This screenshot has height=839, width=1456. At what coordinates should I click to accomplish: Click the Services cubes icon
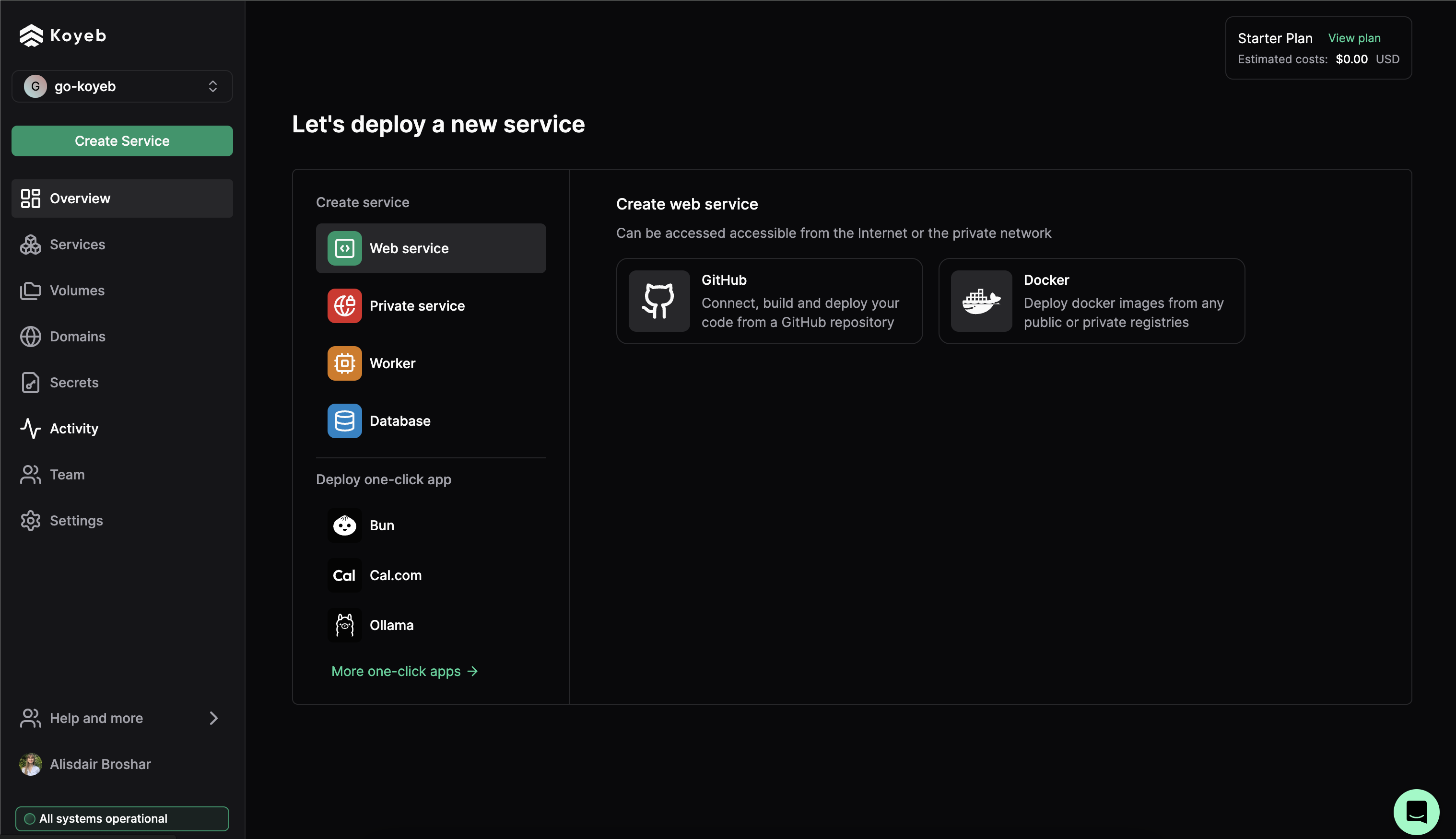pos(31,245)
